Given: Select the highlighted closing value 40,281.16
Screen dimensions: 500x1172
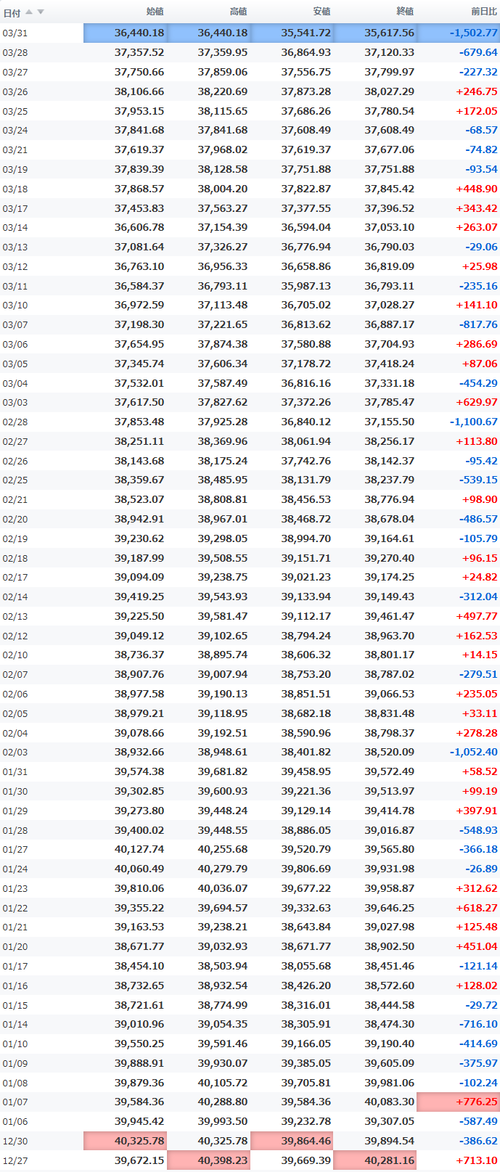Looking at the screenshot, I should click(375, 1160).
